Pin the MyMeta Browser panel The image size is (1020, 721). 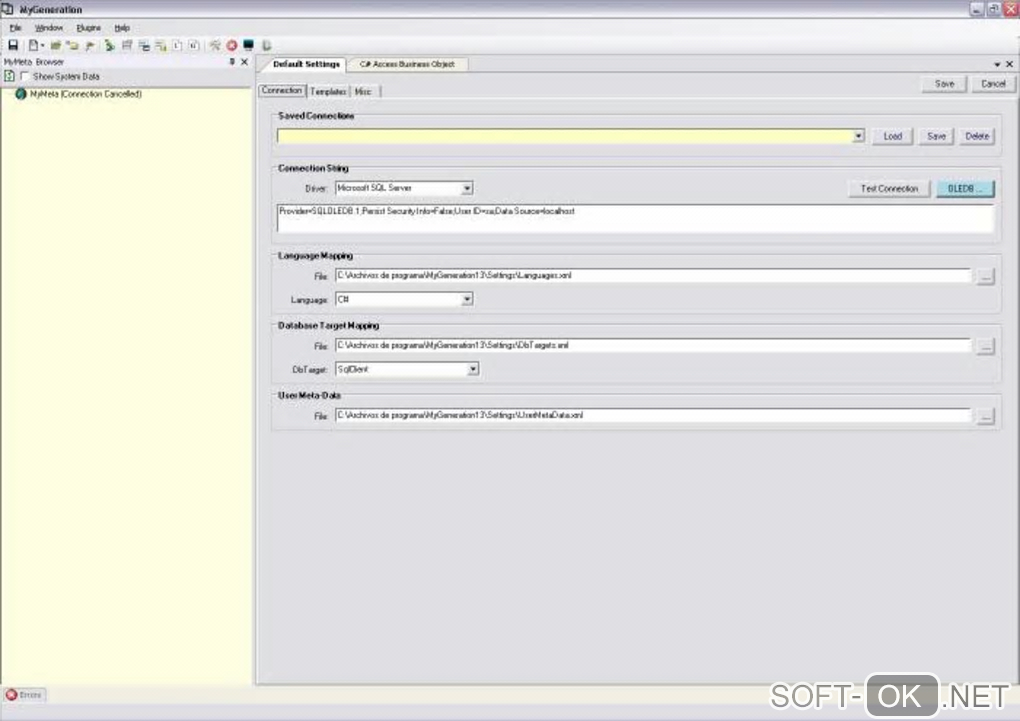[232, 62]
